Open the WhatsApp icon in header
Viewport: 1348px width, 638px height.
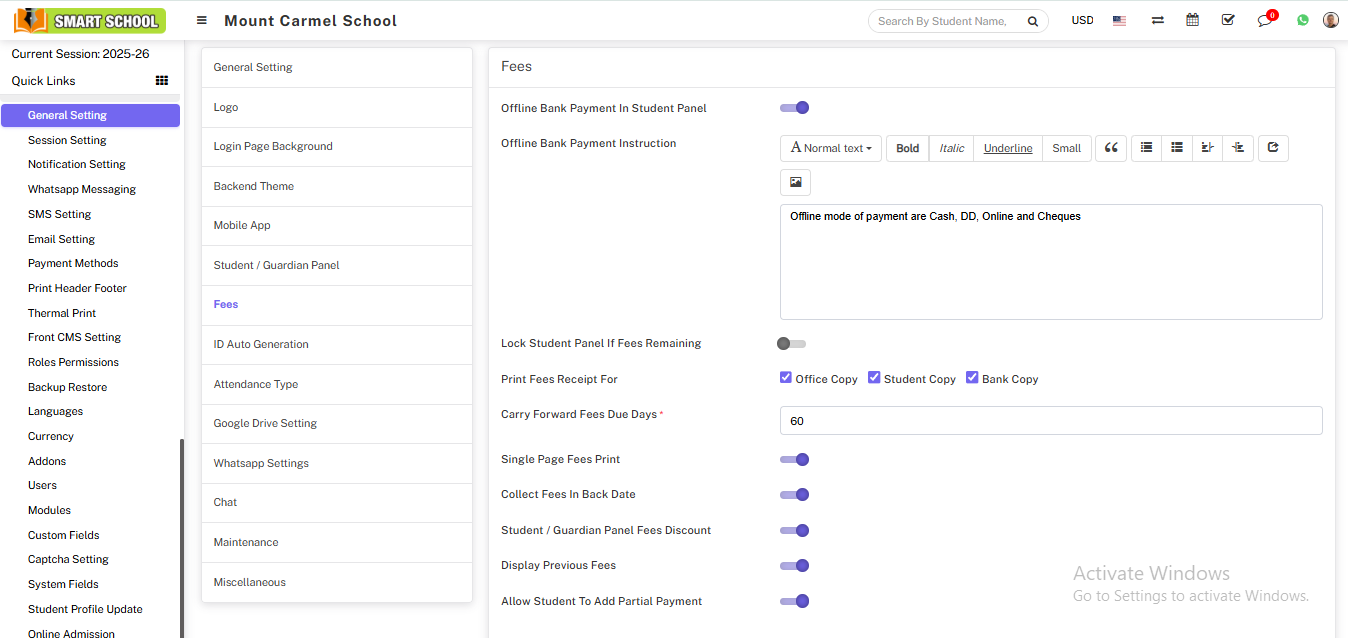coord(1302,20)
